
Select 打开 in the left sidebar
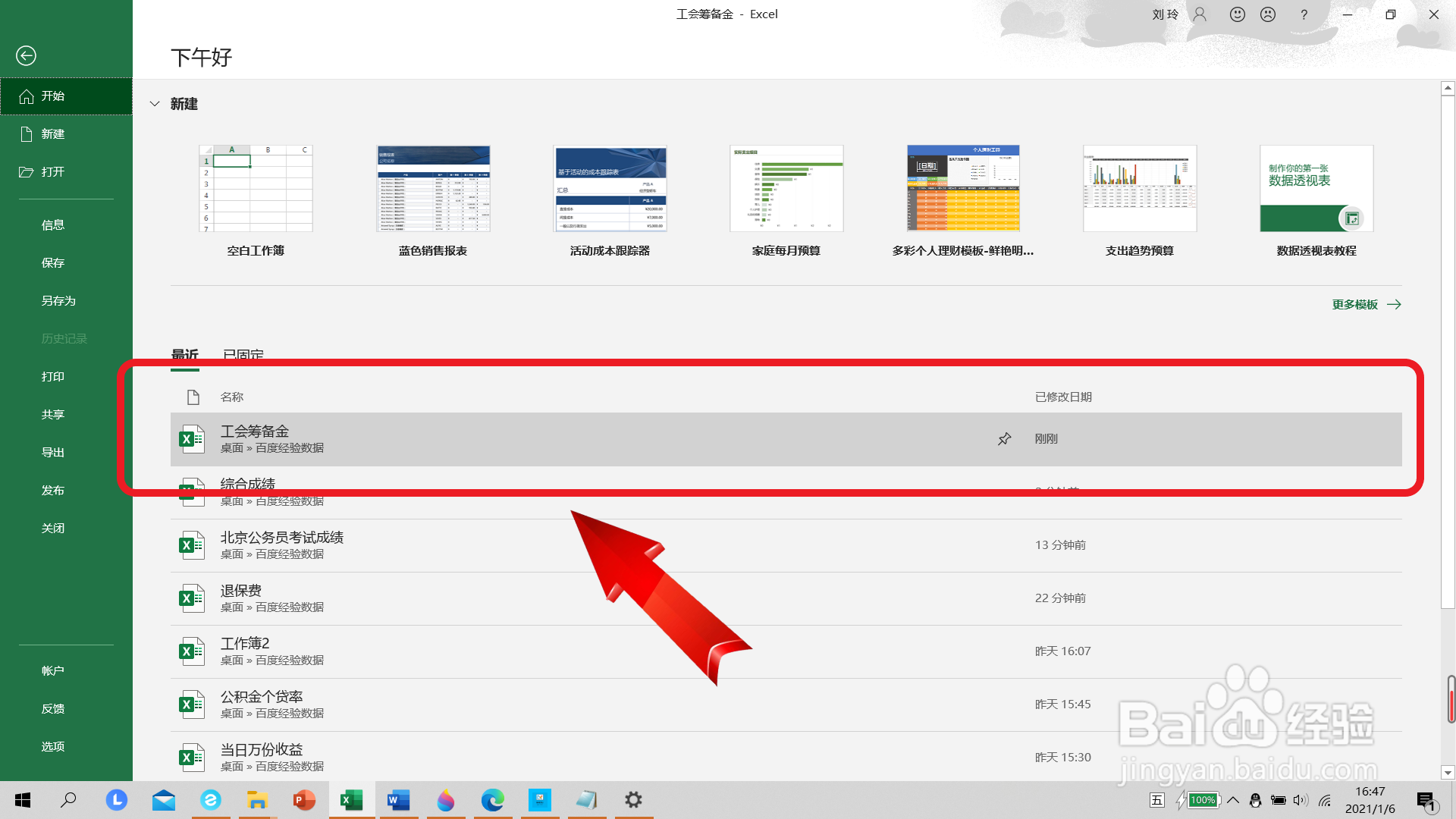tap(66, 172)
